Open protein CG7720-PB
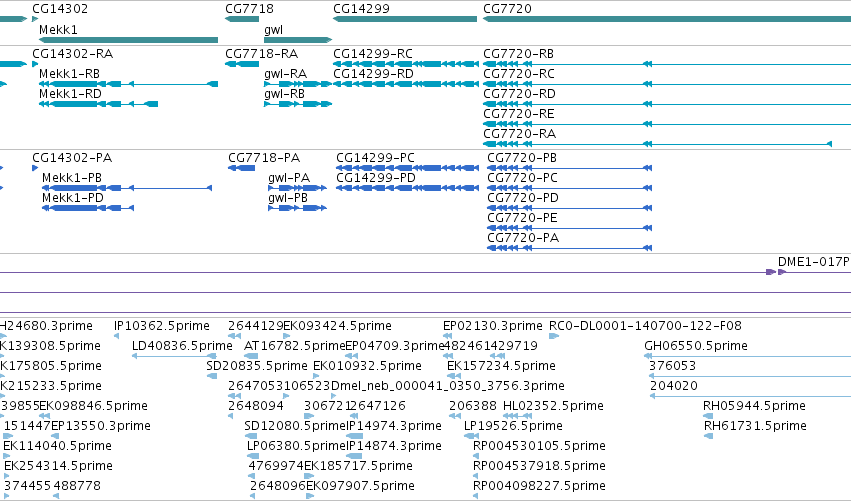Viewport: 851px width, 501px height. (522, 158)
